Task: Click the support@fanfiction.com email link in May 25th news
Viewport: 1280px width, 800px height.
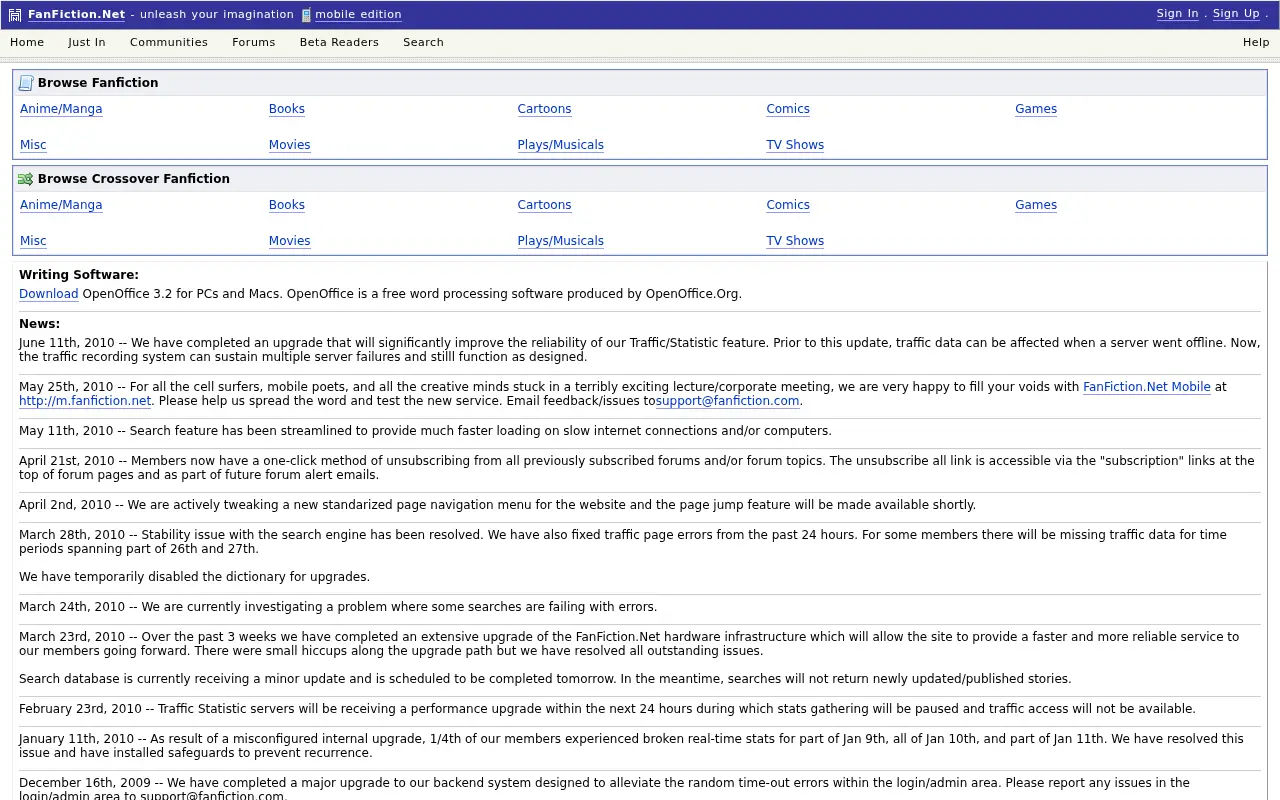Action: (728, 401)
